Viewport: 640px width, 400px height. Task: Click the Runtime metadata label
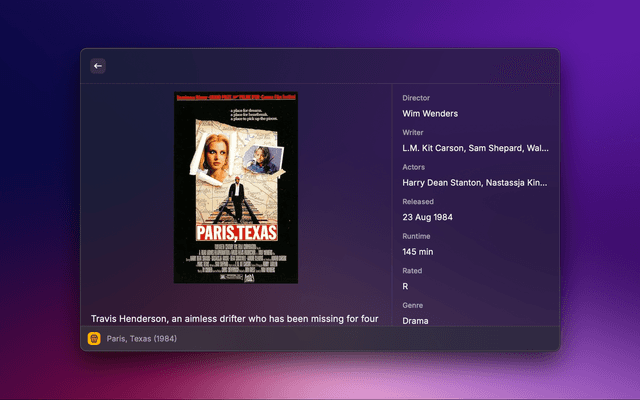(x=417, y=236)
